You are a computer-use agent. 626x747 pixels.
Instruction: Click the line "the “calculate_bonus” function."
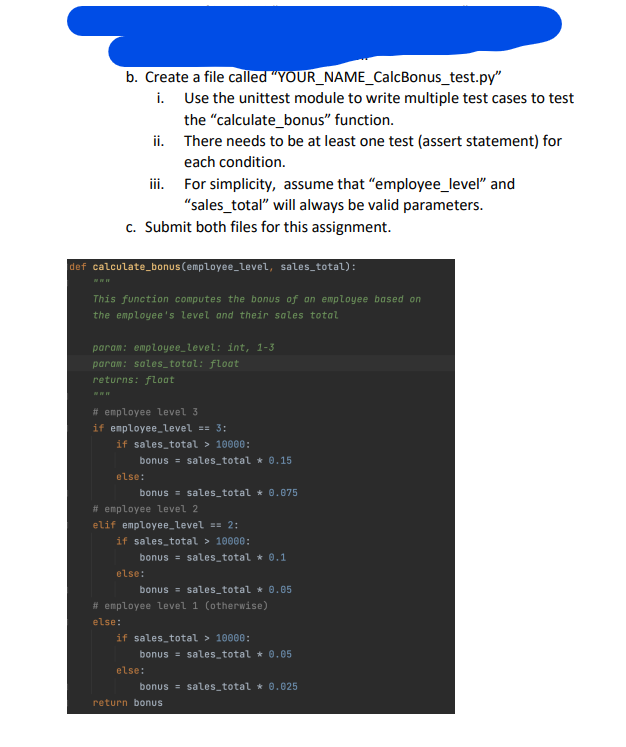click(289, 120)
